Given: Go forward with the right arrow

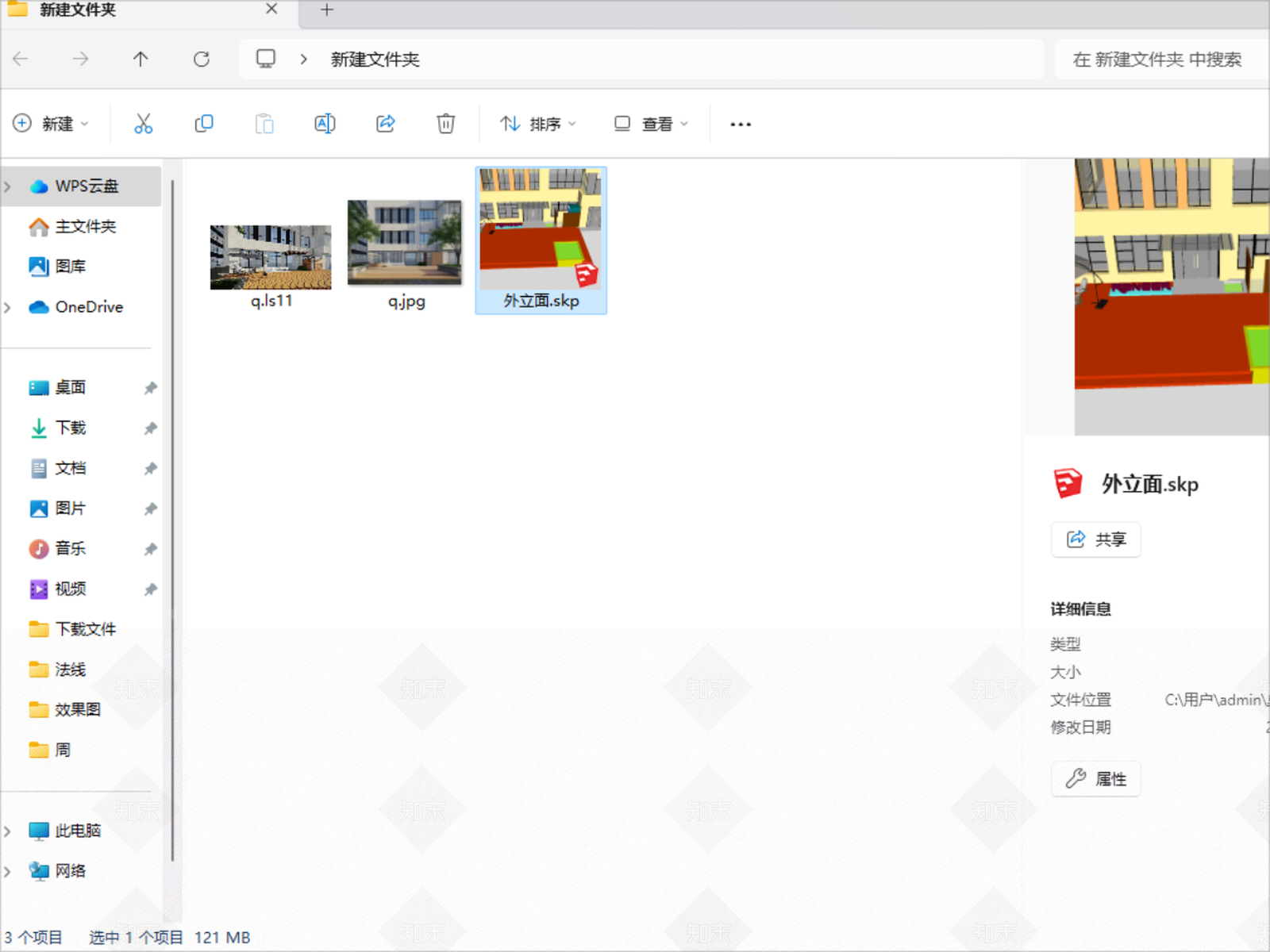Looking at the screenshot, I should (80, 59).
